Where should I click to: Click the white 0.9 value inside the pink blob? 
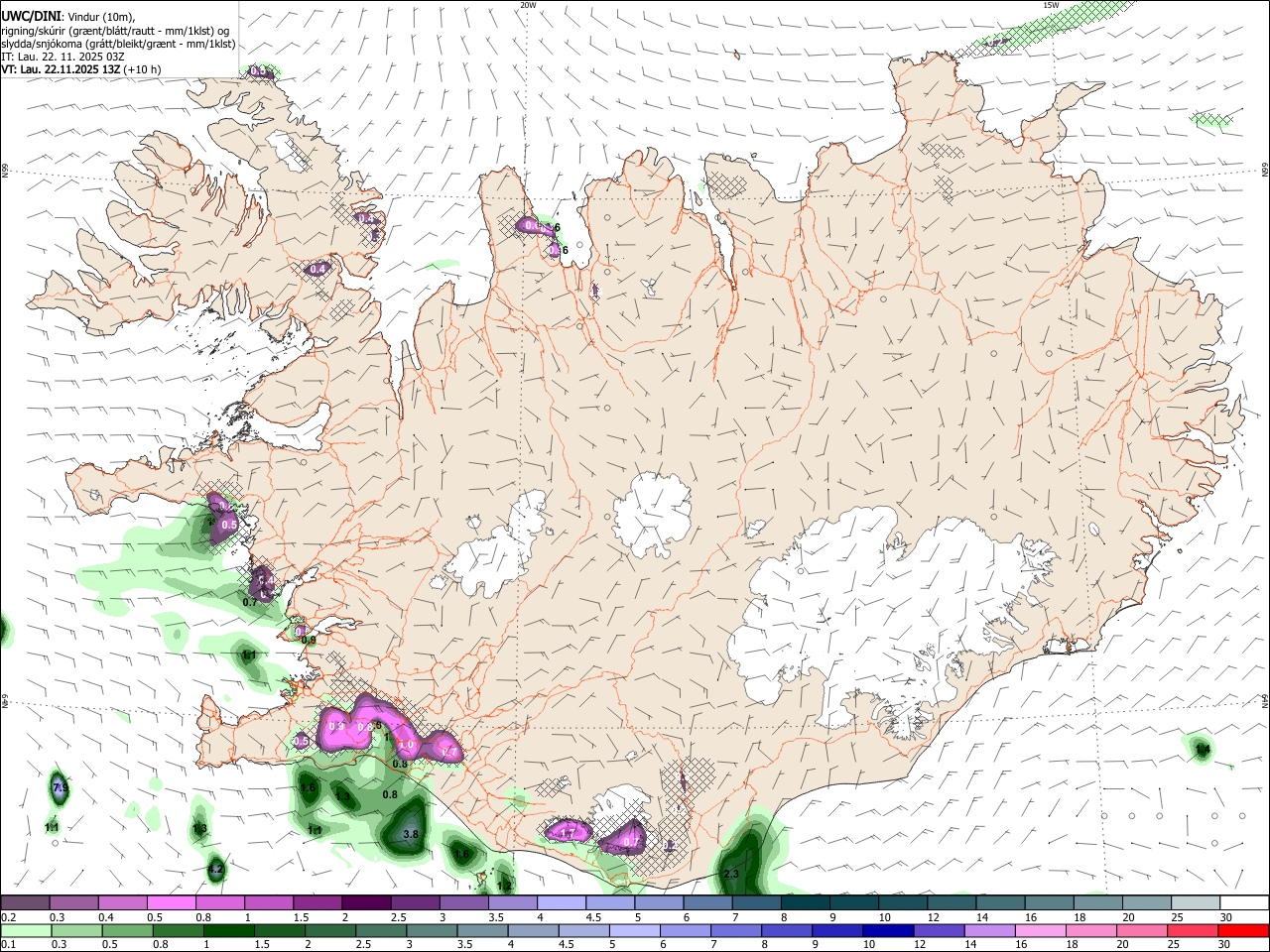coord(336,726)
